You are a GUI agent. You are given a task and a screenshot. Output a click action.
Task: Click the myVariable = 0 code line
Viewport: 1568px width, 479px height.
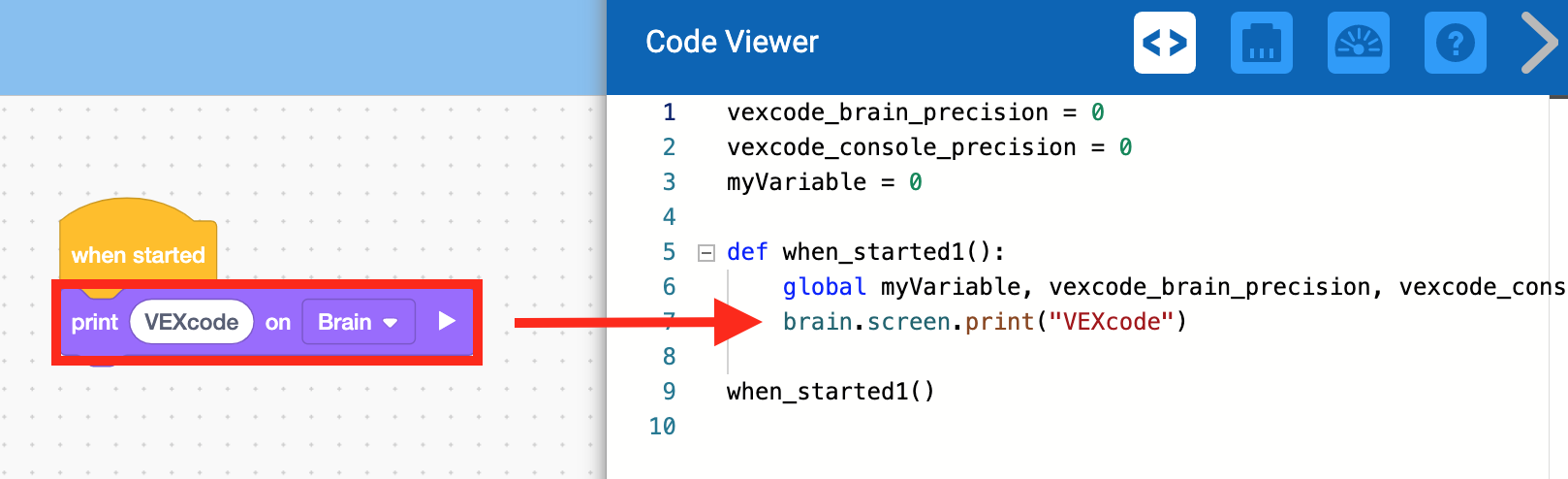(824, 182)
